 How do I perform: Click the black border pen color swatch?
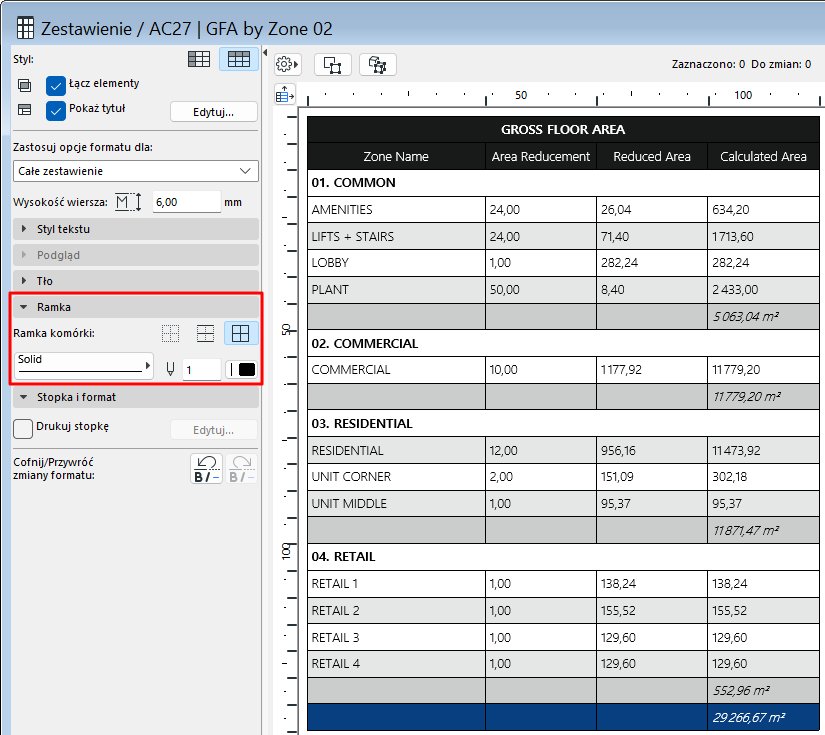(x=241, y=369)
